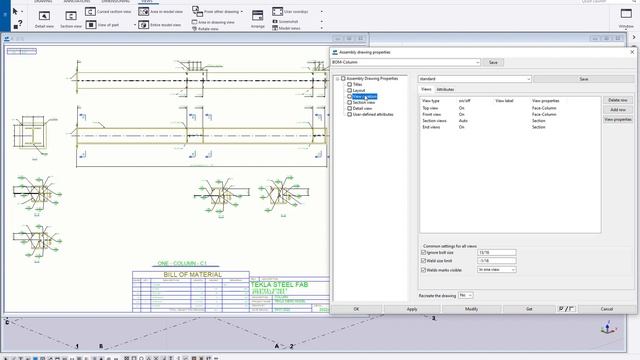Click the help question mark icon
Viewport: 640px width, 360px height.
click(x=20, y=23)
